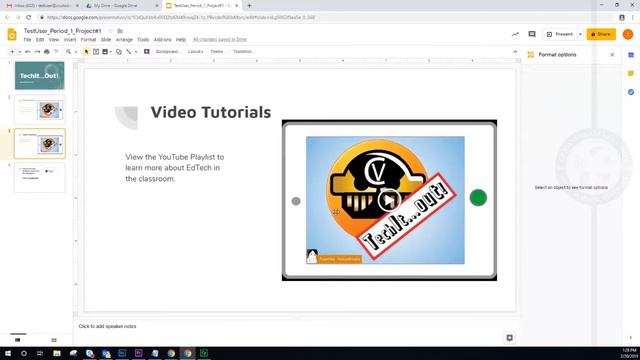The height and width of the screenshot is (360, 640).
Task: Open the View menu
Action: [x=54, y=40]
